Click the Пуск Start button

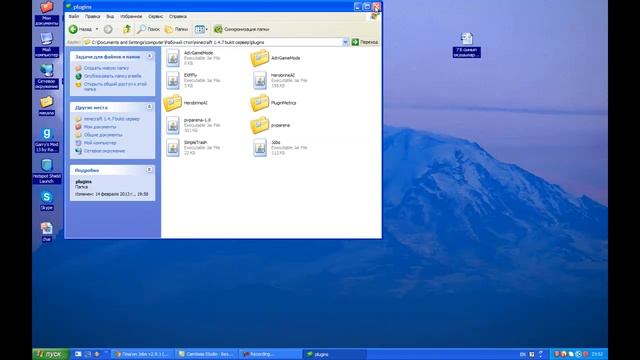pos(51,354)
